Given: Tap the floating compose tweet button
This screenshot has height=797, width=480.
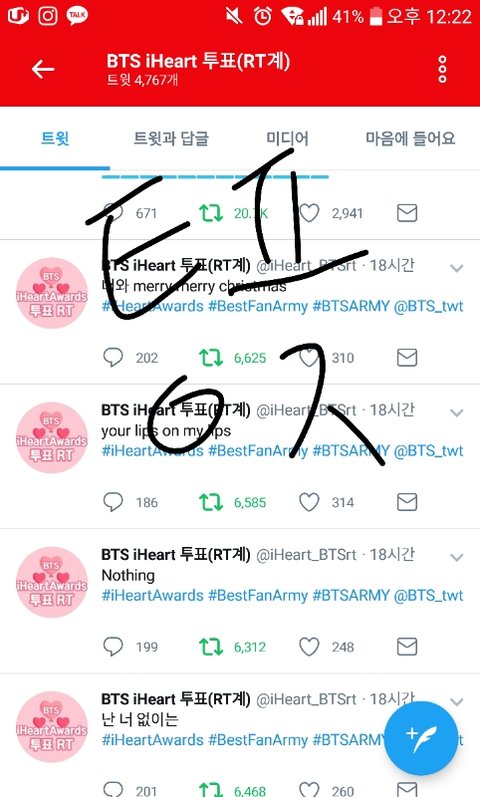Looking at the screenshot, I should point(419,737).
